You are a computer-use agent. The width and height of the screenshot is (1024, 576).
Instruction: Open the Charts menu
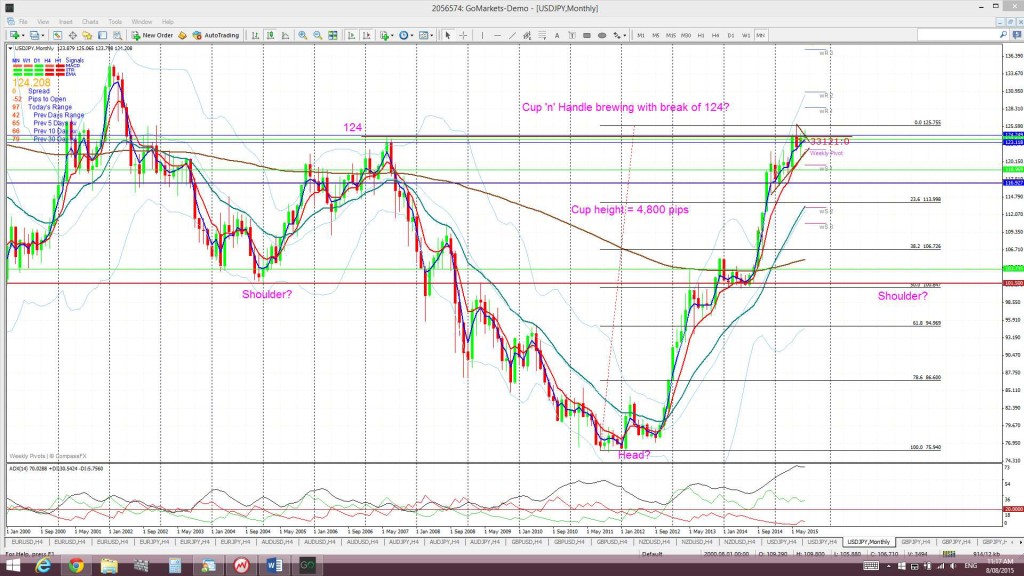point(90,22)
